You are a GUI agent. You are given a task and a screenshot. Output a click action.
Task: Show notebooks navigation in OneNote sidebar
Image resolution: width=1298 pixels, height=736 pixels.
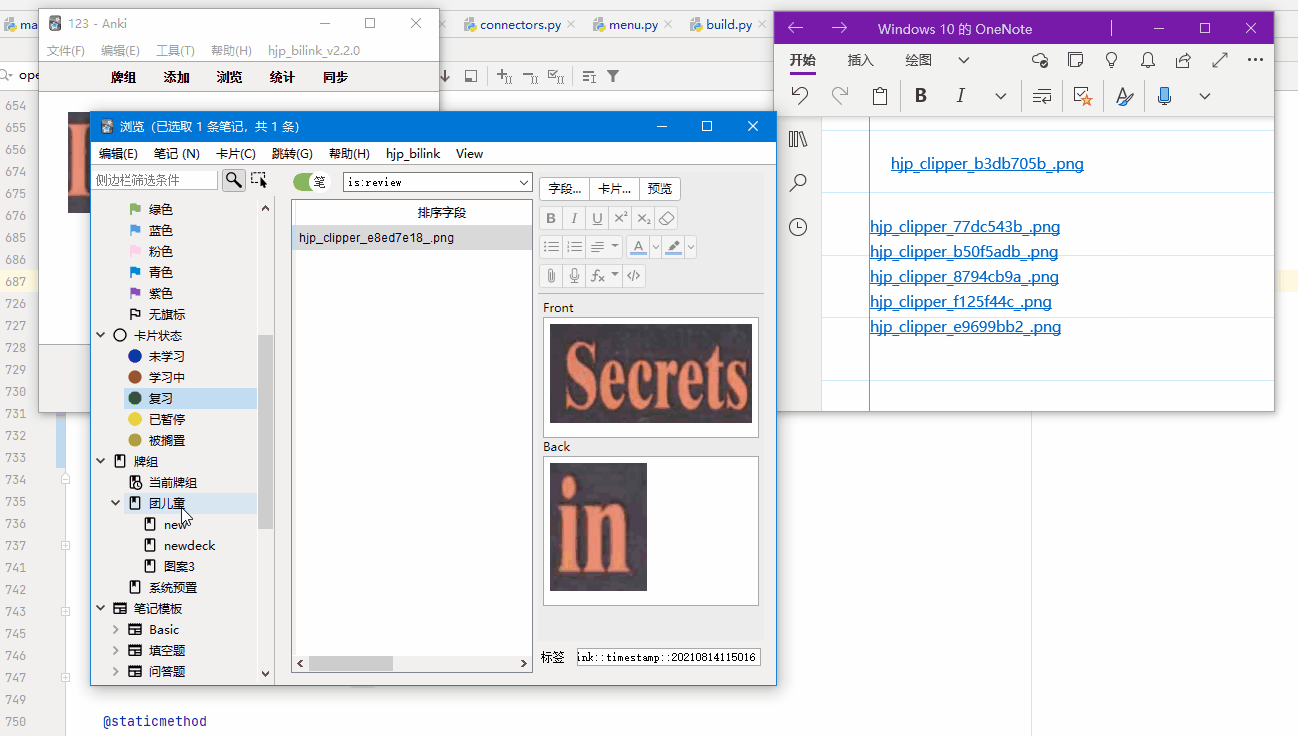[798, 139]
